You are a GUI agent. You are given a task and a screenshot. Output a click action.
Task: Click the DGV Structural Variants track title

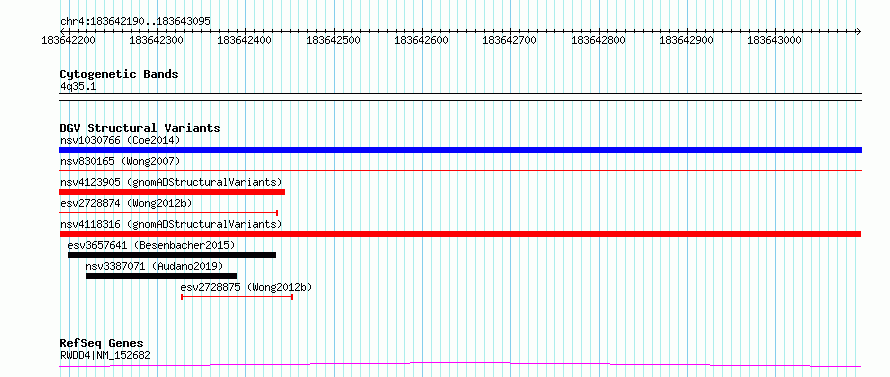coord(140,128)
